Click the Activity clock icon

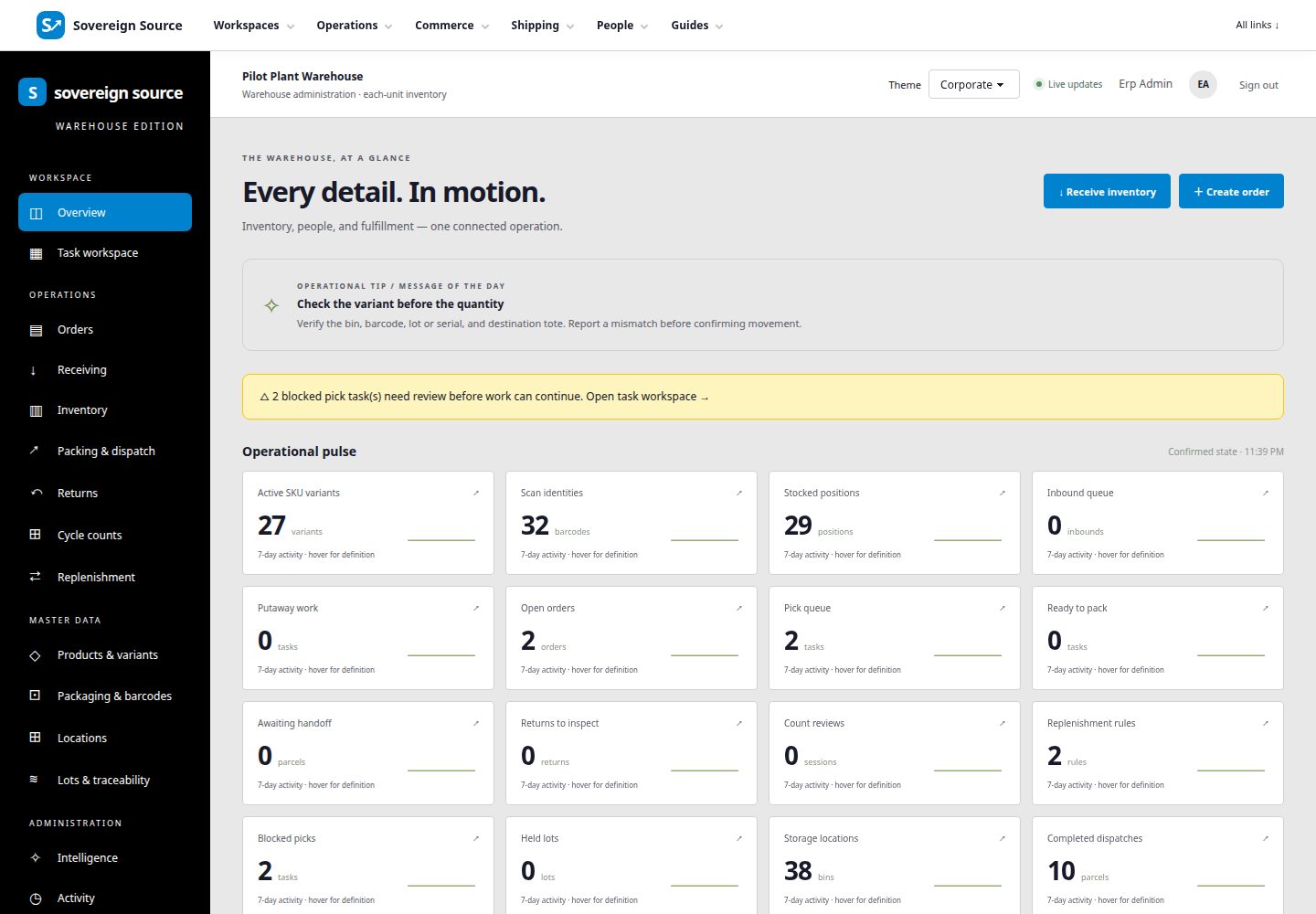(x=36, y=898)
